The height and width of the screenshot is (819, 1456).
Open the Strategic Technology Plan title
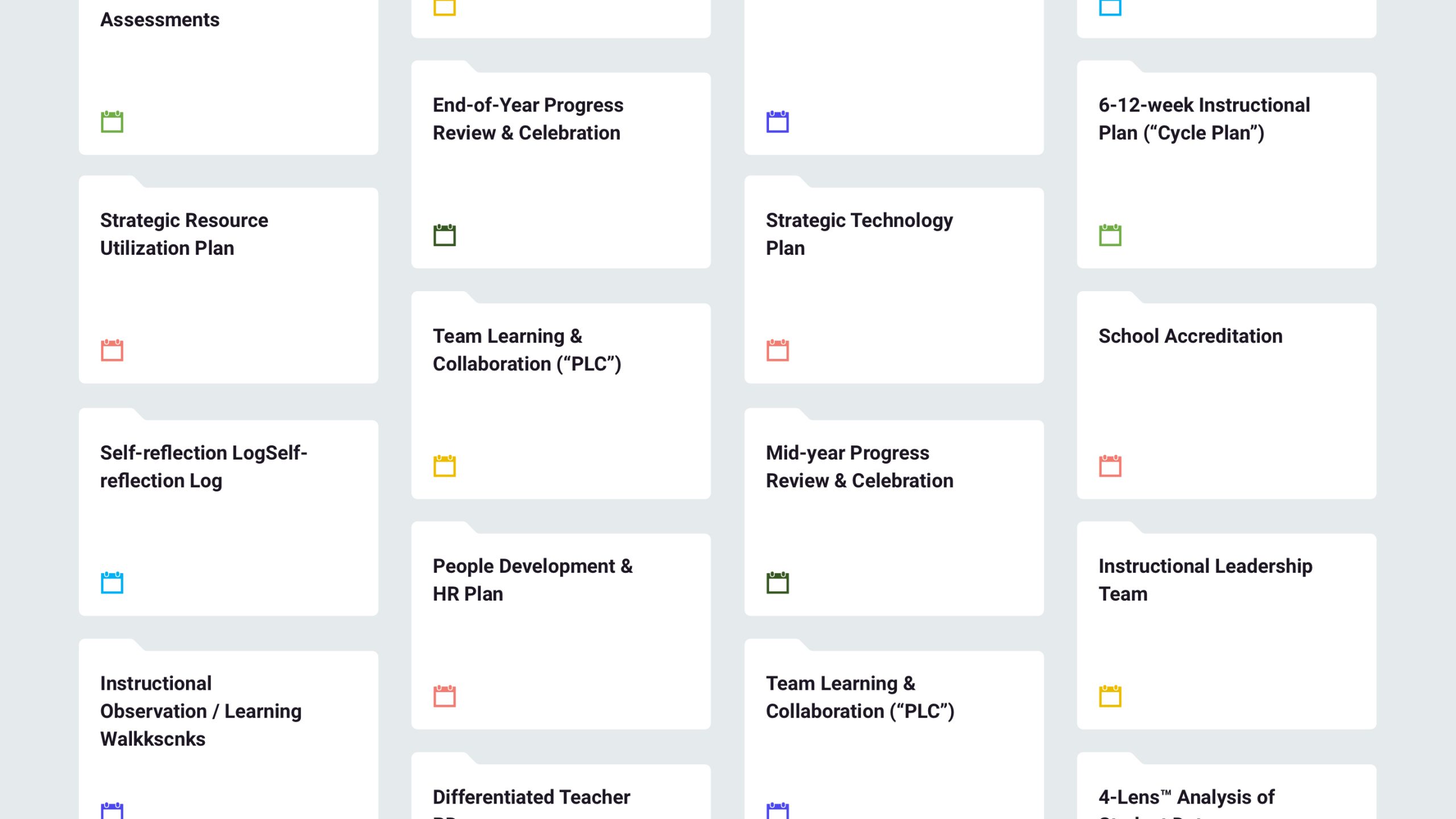(x=859, y=234)
